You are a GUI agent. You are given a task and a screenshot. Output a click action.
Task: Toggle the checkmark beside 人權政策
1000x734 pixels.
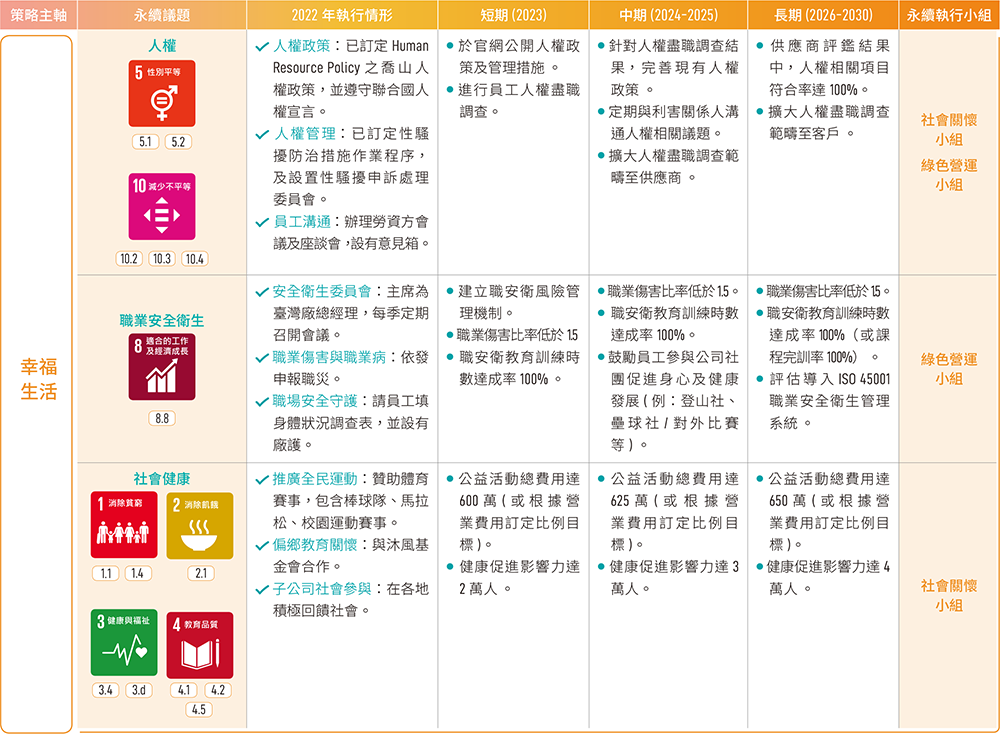tap(261, 47)
